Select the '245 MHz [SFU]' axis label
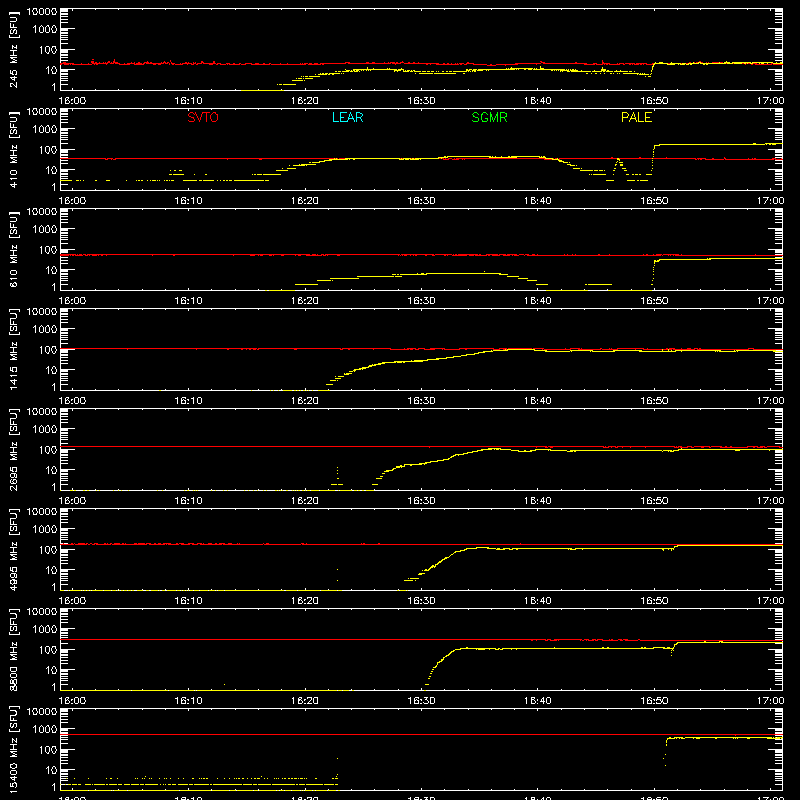Image resolution: width=800 pixels, height=800 pixels. (14, 49)
